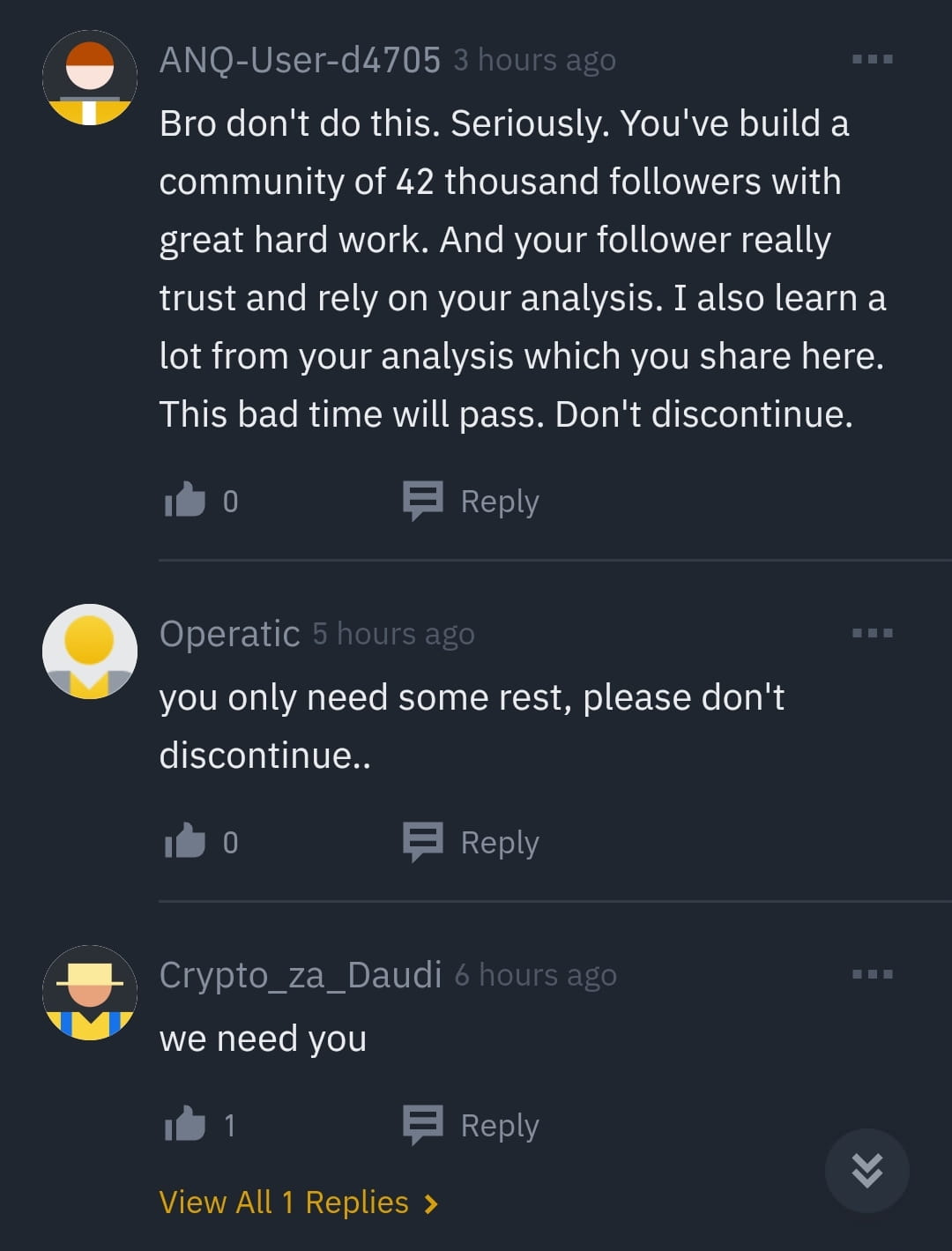Expand View All 1 Replies

click(x=298, y=1203)
